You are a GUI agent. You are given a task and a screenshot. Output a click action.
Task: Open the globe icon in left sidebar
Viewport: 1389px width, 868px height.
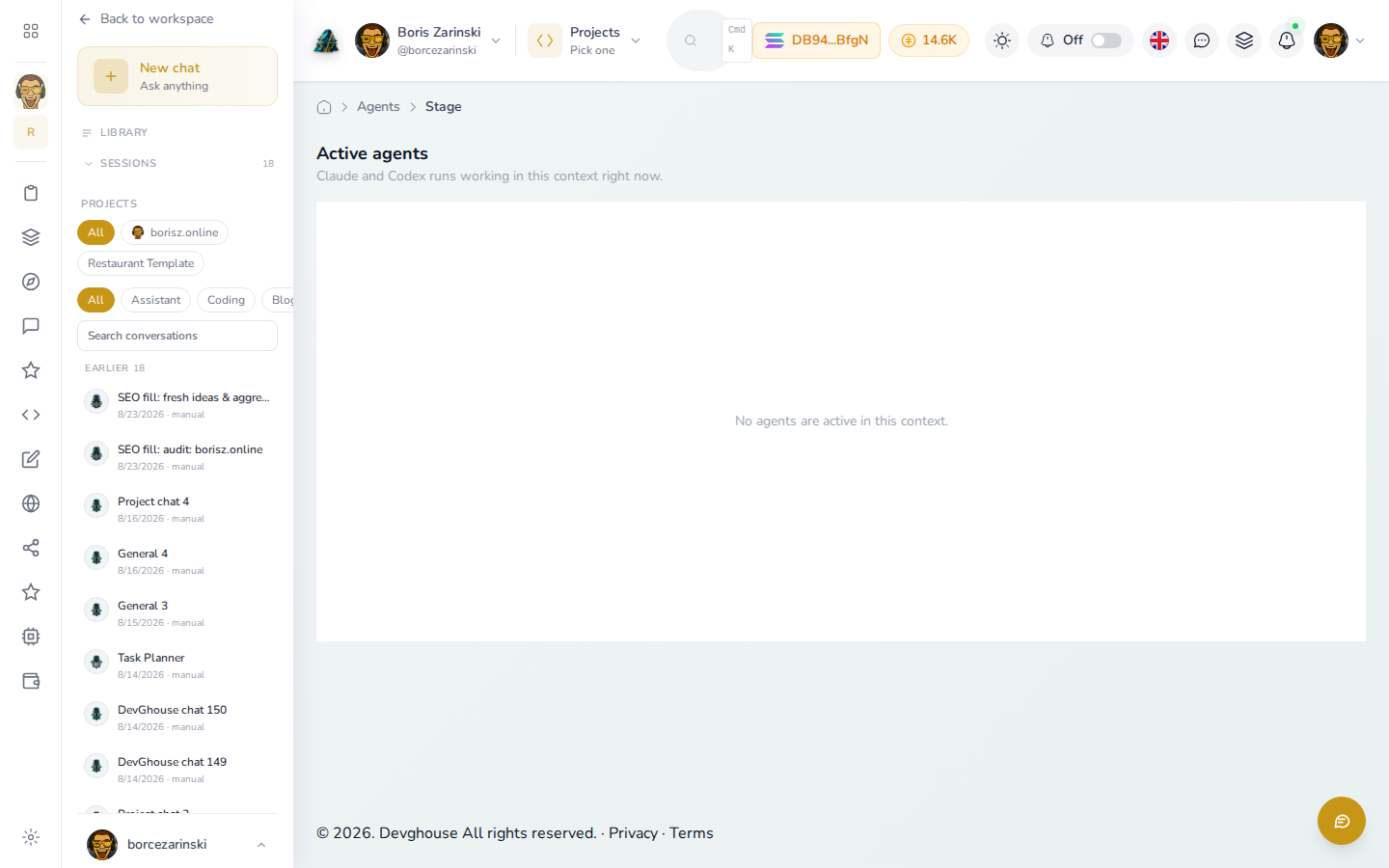(x=31, y=503)
